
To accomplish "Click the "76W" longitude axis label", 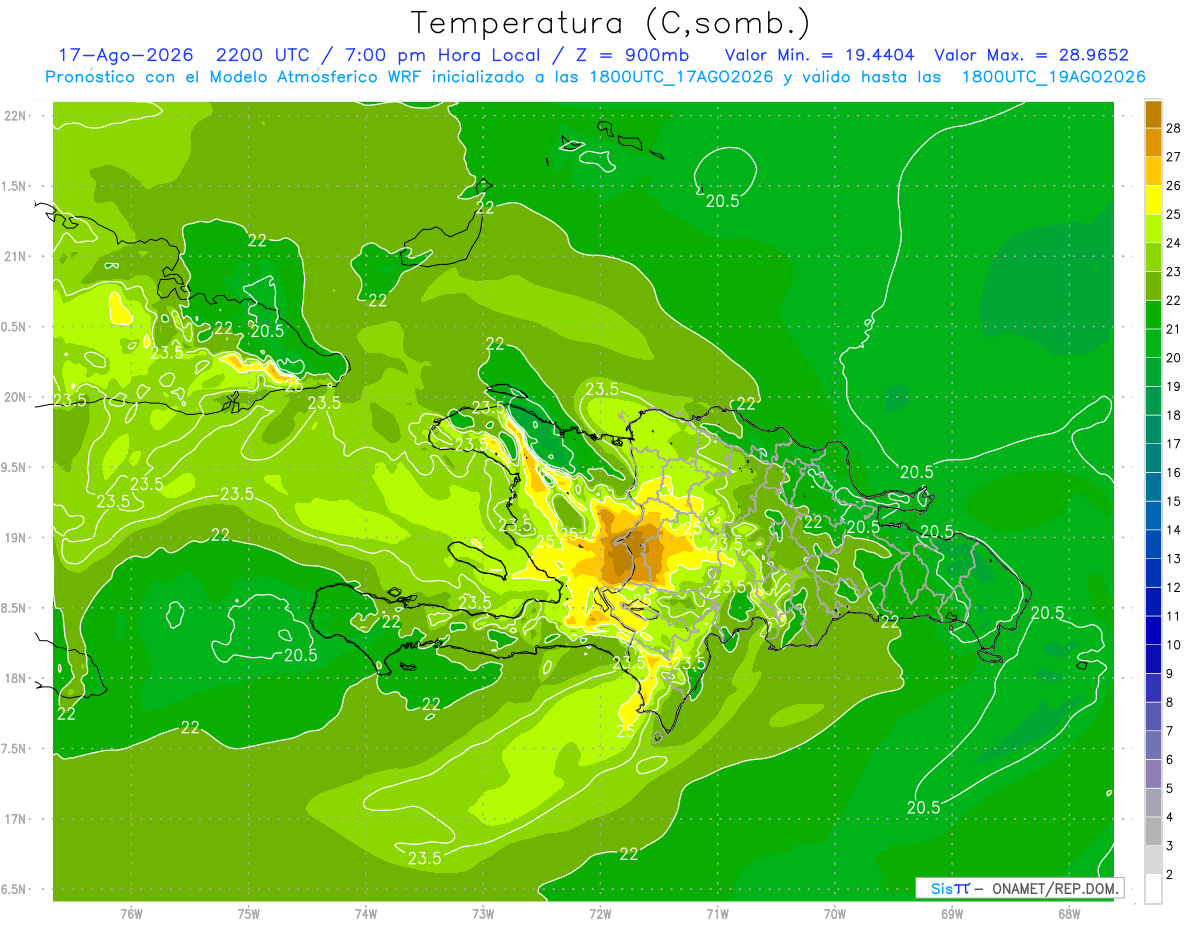I will point(131,914).
